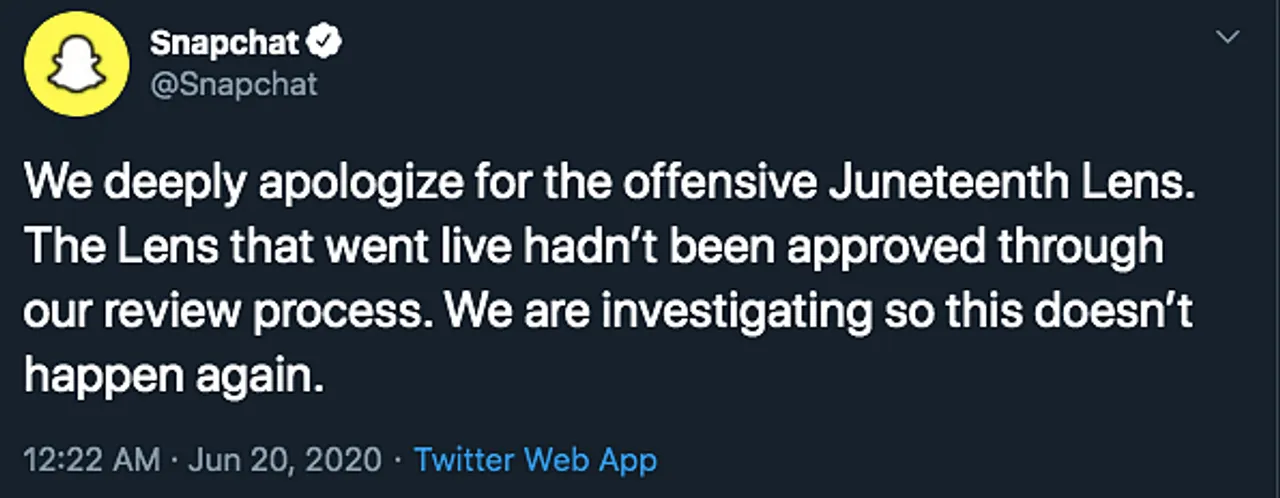1280x498 pixels.
Task: Open the Snapchat display name profile link
Action: [x=225, y=43]
